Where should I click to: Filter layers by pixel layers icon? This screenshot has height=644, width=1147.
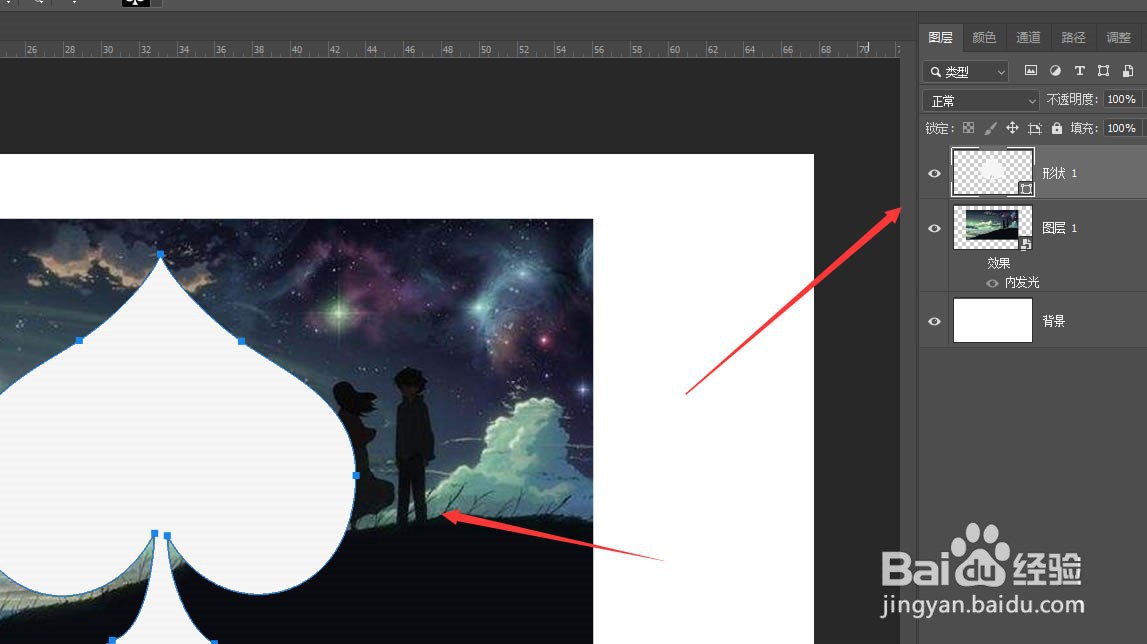point(1031,70)
